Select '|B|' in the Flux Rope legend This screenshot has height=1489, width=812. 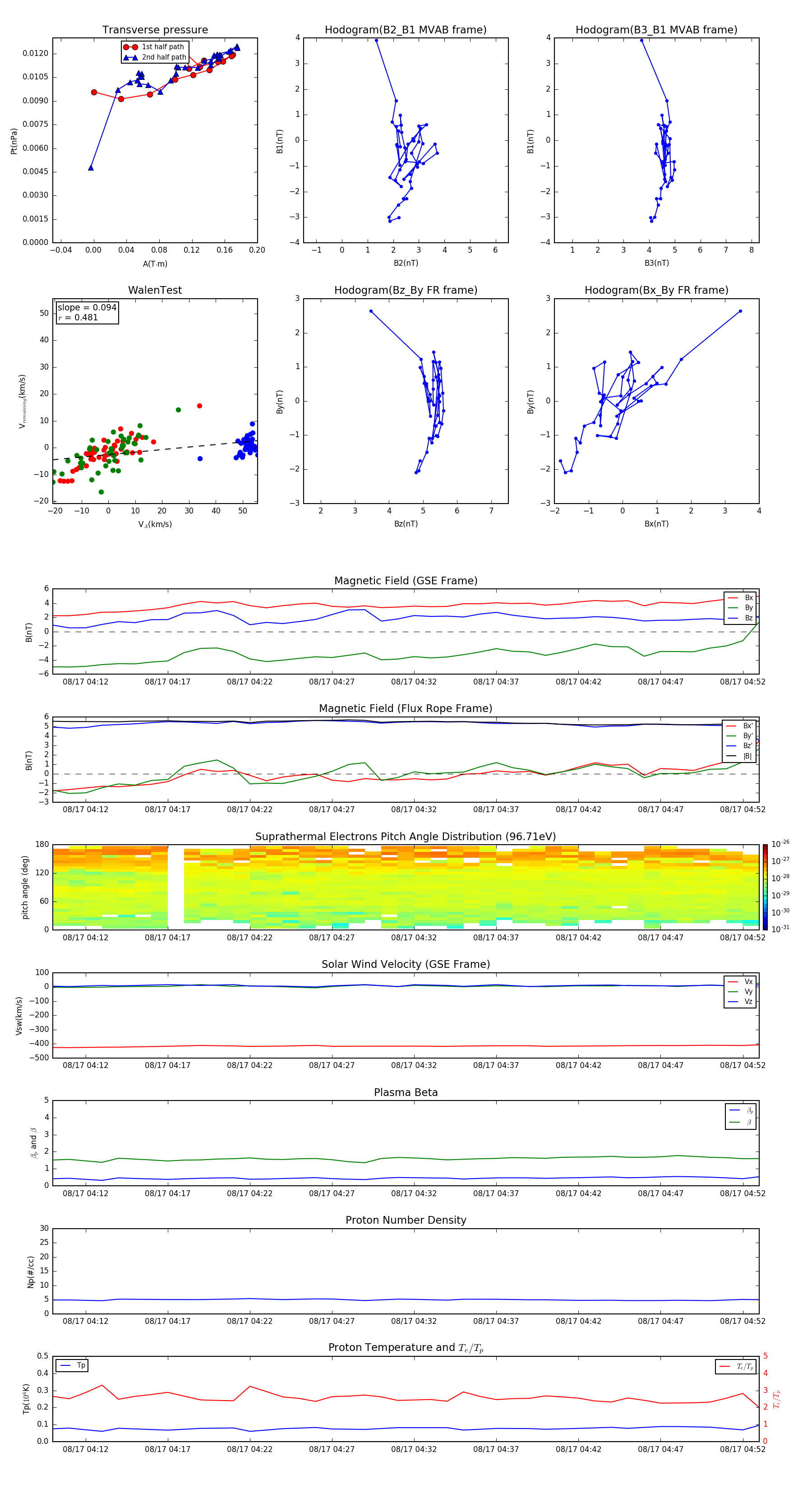click(740, 756)
